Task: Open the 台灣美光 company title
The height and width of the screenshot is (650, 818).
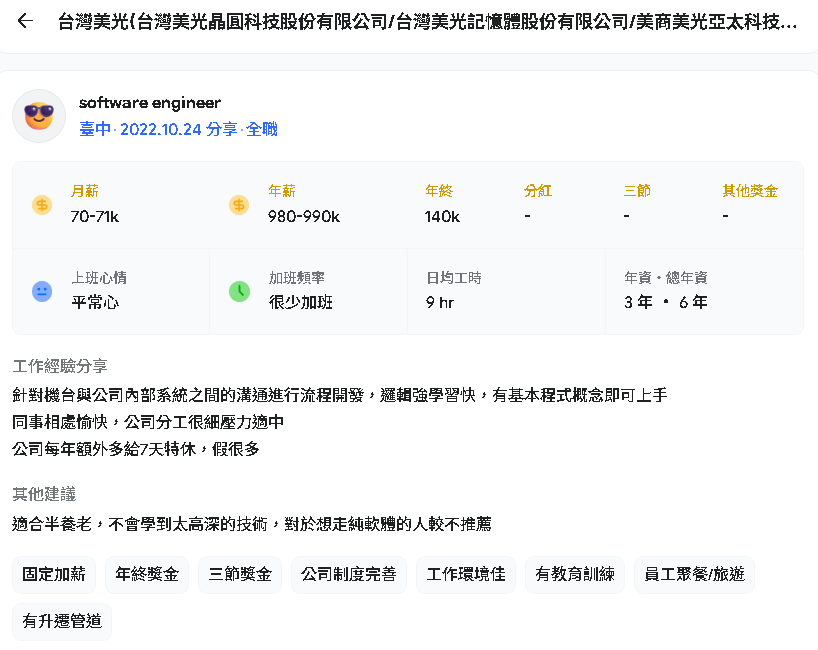Action: 427,21
